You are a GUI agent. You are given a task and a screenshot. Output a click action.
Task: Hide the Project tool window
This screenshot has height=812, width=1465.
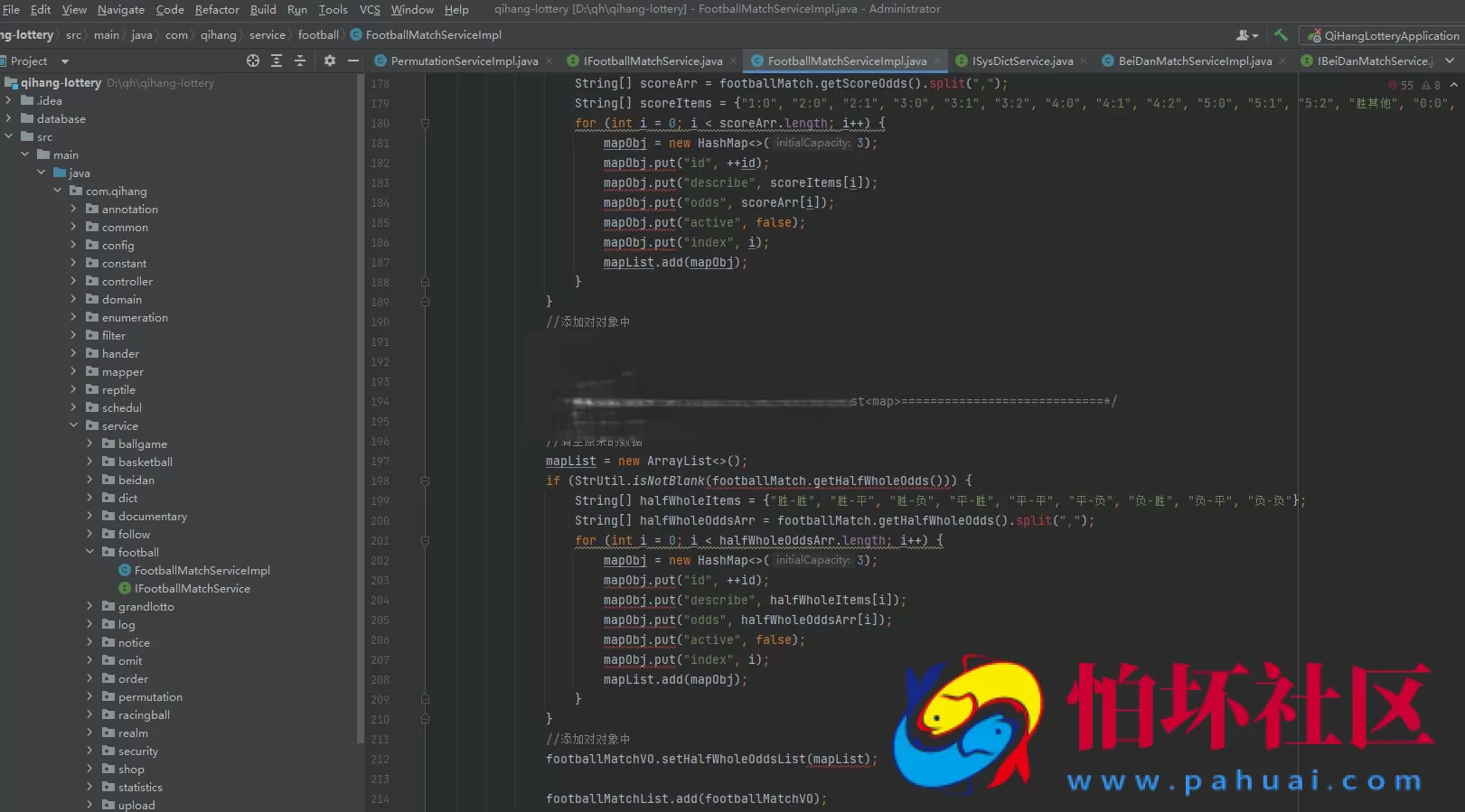coord(353,61)
